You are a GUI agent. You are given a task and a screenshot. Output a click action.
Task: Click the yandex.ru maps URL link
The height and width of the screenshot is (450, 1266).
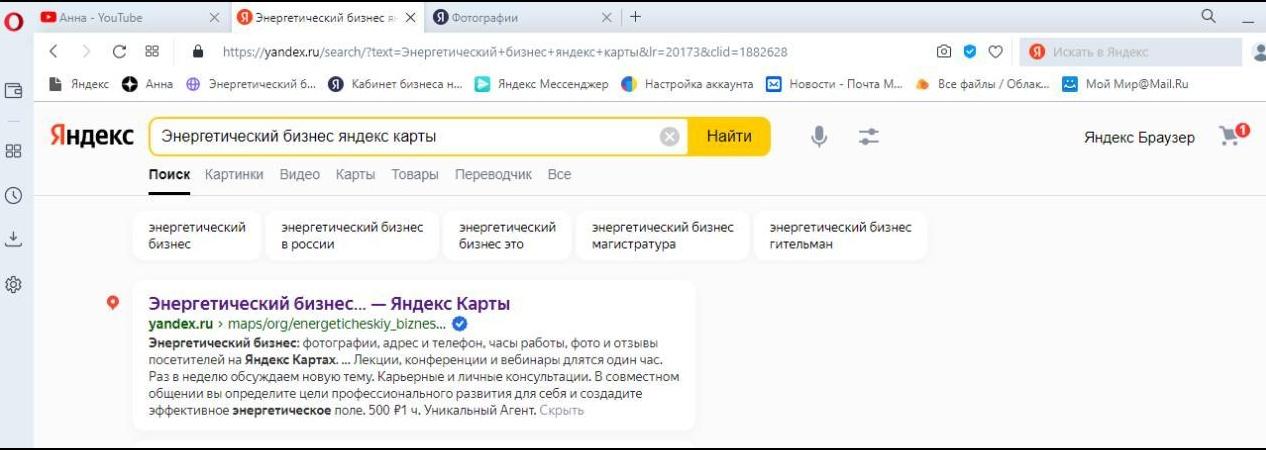click(x=297, y=324)
